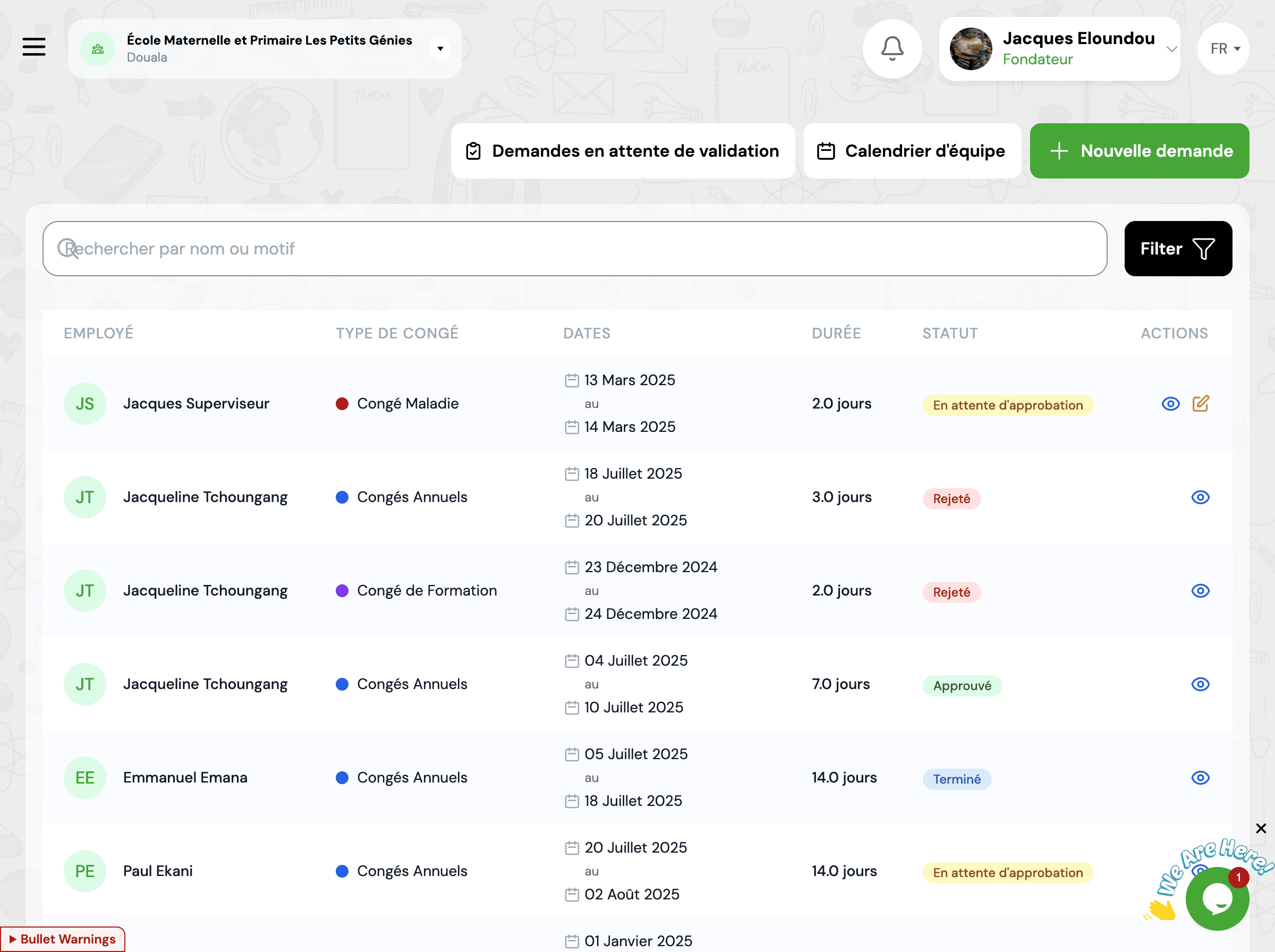View the approved Congés Annuels request details
The image size is (1275, 952).
tap(1200, 684)
